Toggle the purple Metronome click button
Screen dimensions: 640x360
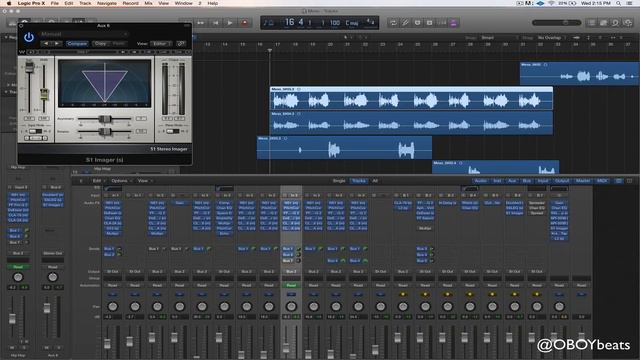[x=453, y=23]
